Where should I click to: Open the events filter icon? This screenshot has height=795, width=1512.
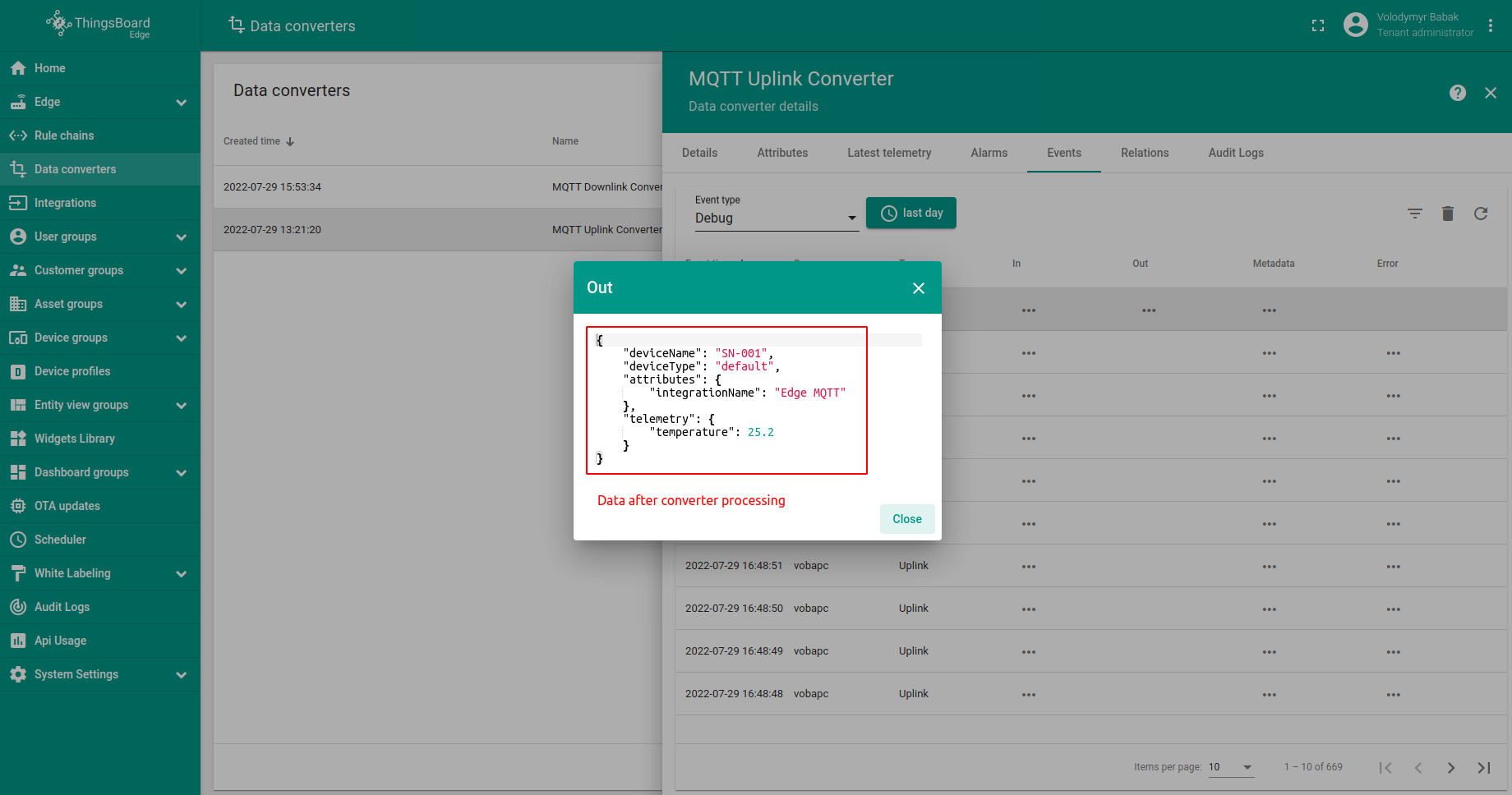1415,214
